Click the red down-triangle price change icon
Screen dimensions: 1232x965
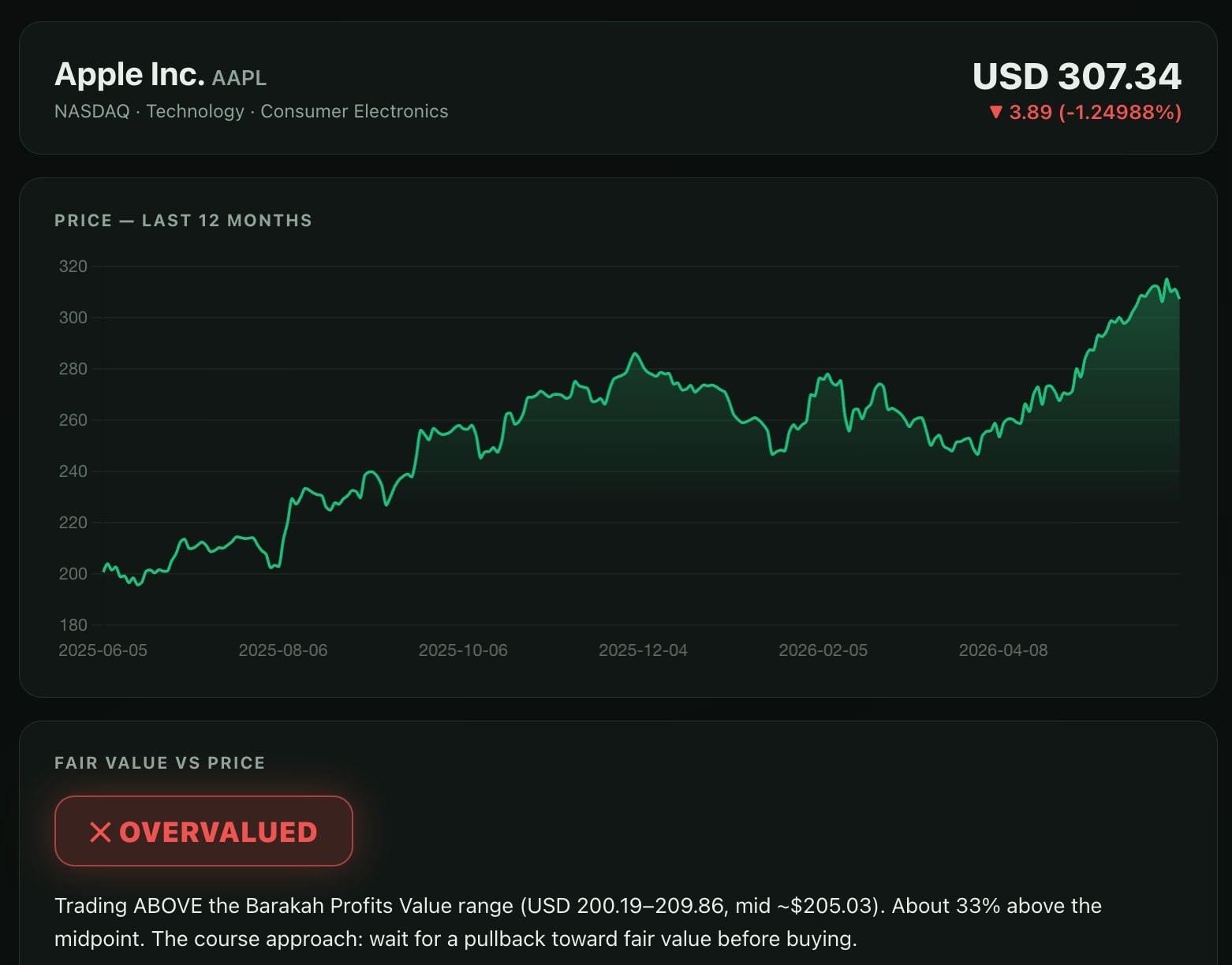click(x=995, y=112)
